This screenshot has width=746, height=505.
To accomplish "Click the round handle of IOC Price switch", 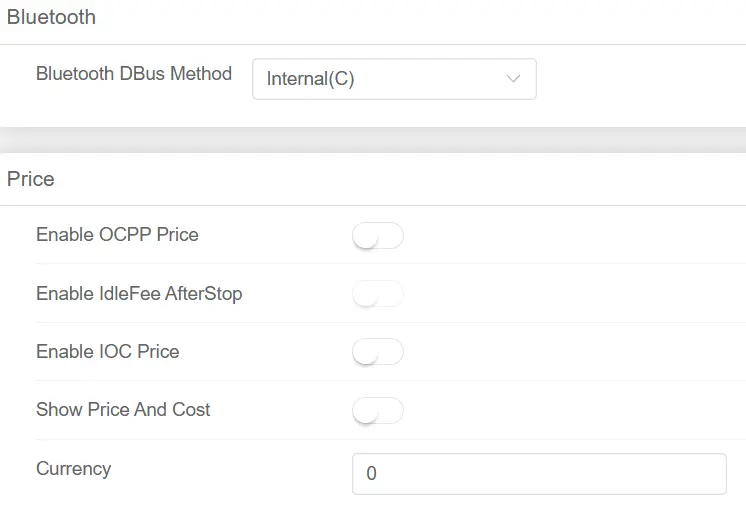I will (366, 352).
